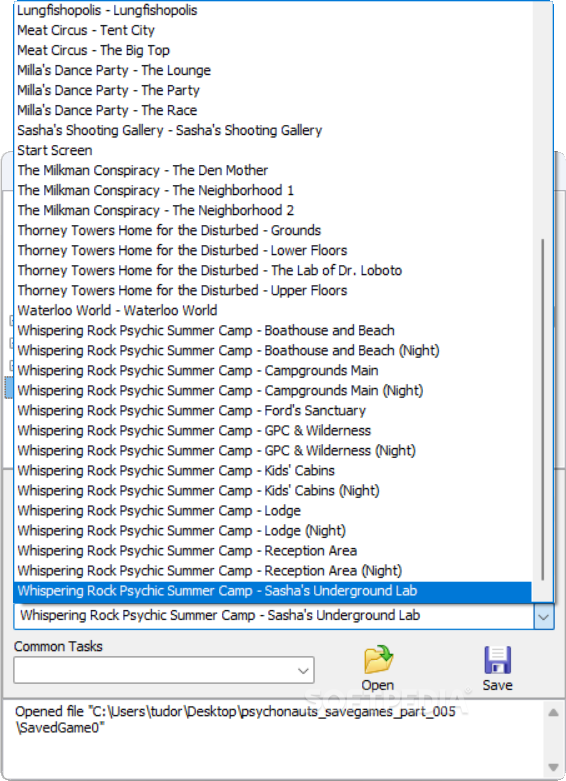Click the log panel scroll up arrow
Image resolution: width=566 pixels, height=781 pixels.
pyautogui.click(x=554, y=713)
